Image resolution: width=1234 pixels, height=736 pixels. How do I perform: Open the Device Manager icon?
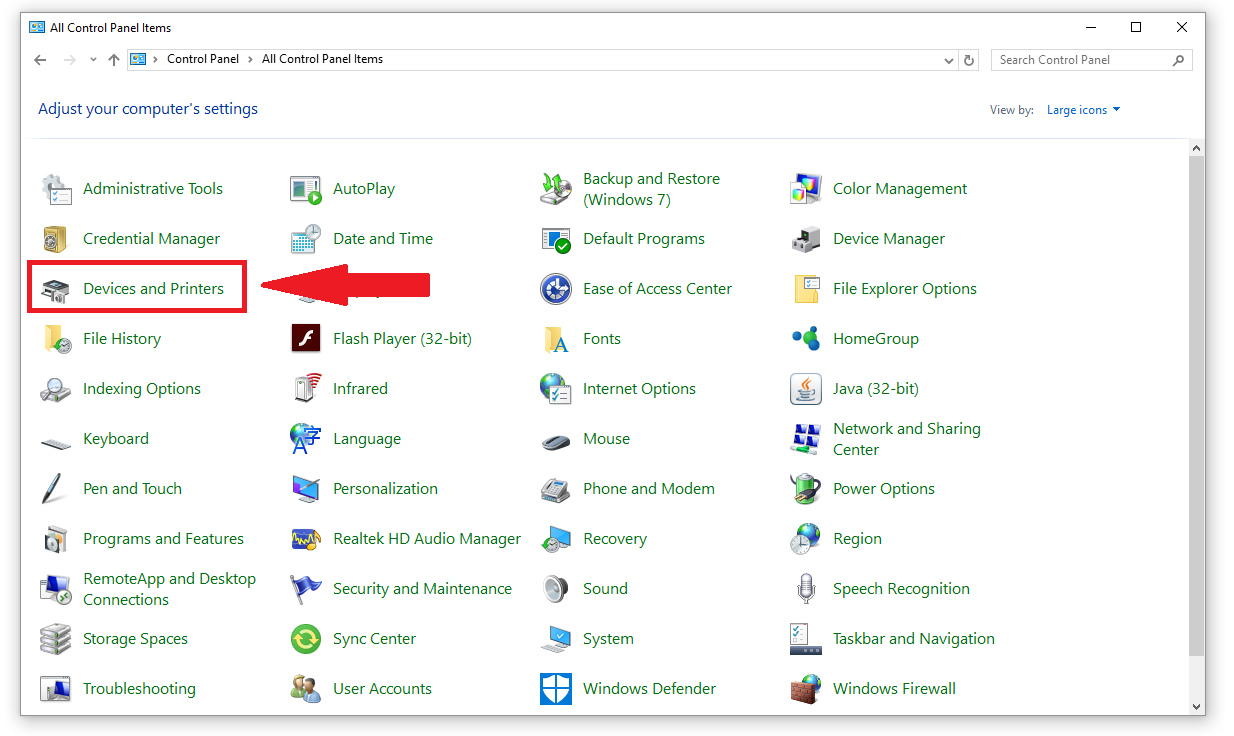click(x=806, y=239)
